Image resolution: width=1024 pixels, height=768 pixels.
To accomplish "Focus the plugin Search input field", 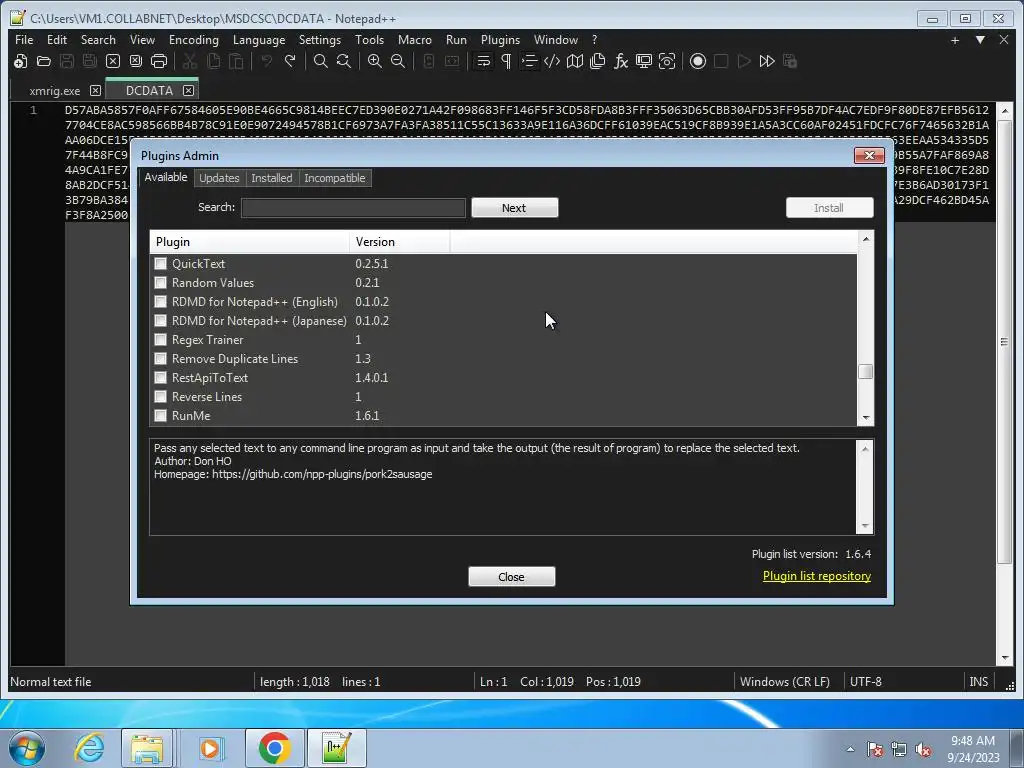I will [x=353, y=208].
